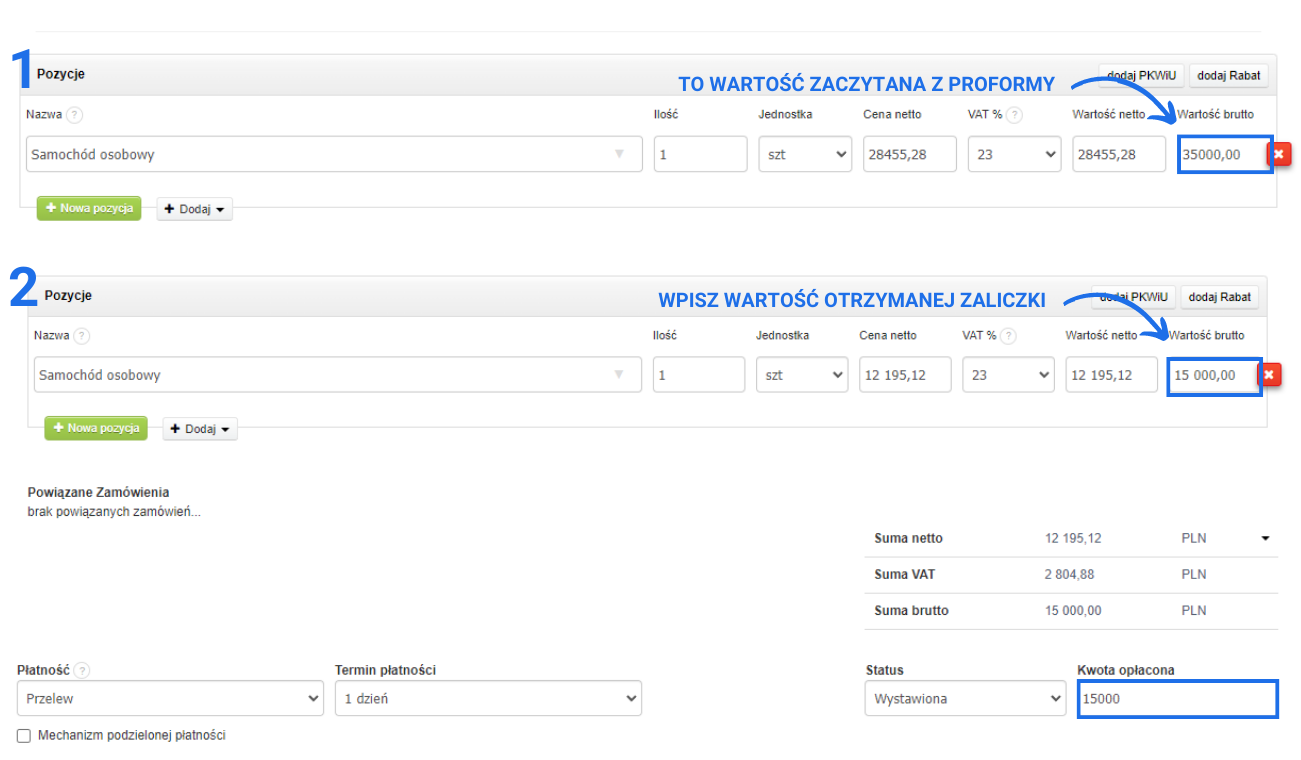Open second Dodaj dropdown button menu
1301x760 pixels.
(x=200, y=429)
